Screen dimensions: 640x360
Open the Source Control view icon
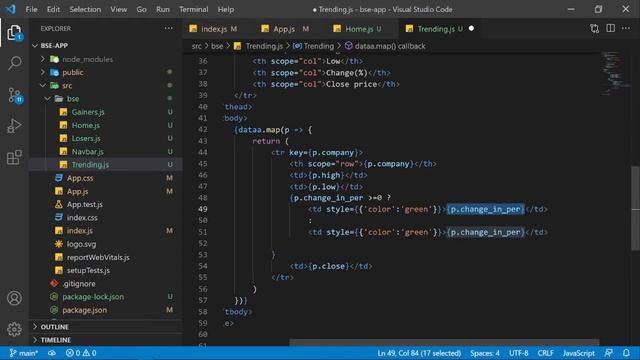15,95
